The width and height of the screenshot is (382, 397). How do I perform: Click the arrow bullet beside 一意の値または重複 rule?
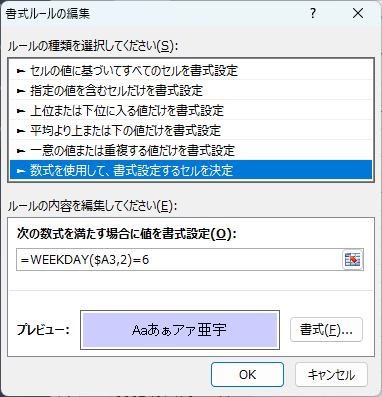pyautogui.click(x=21, y=151)
